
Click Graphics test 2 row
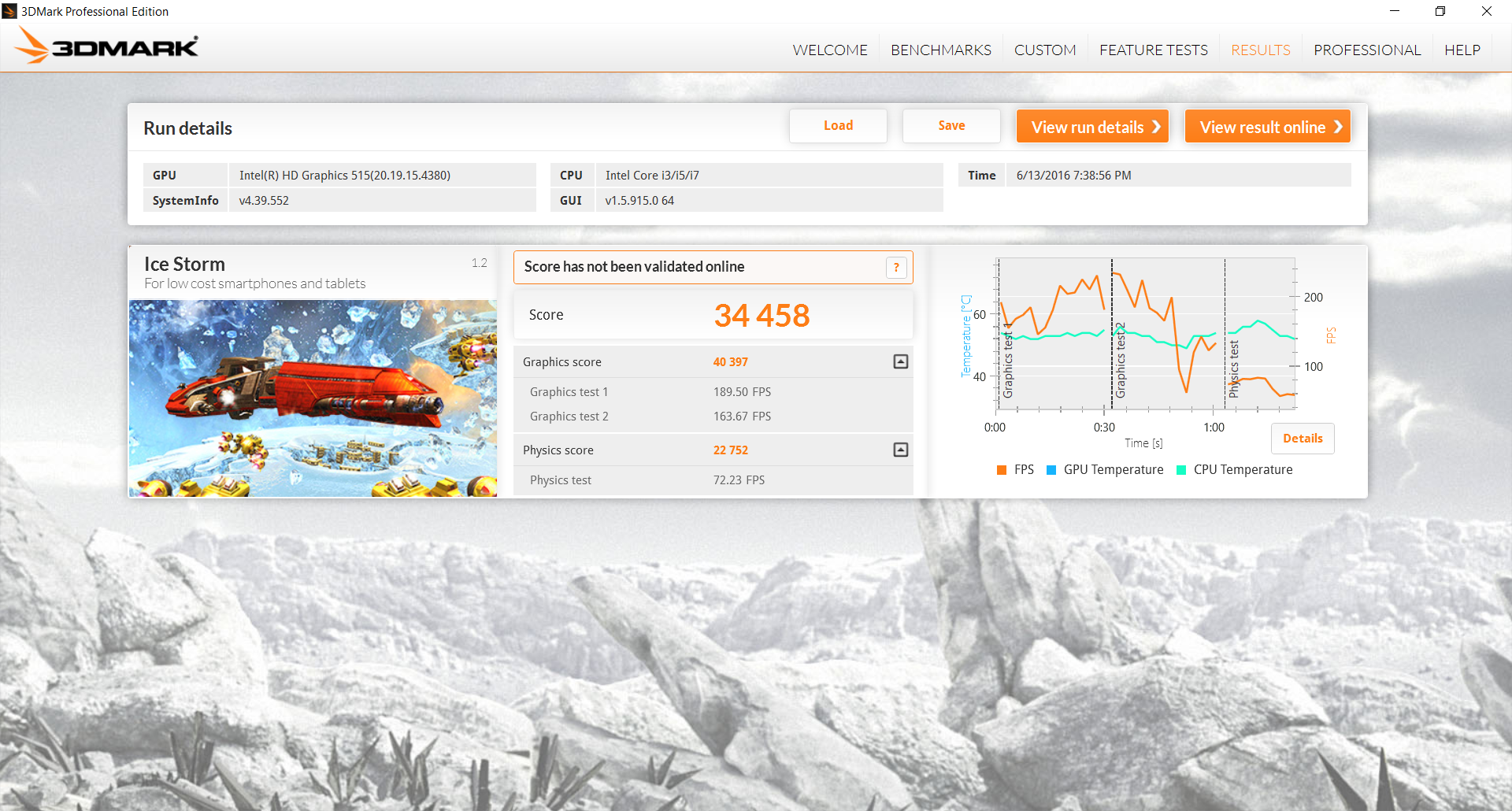713,417
